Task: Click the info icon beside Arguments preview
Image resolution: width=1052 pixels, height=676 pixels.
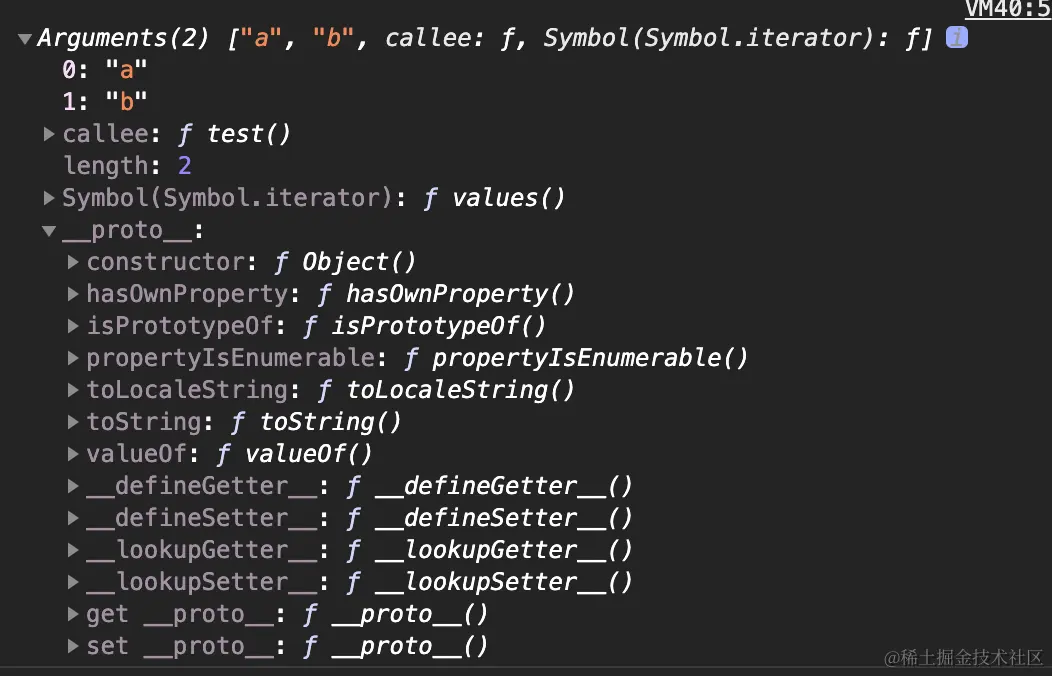Action: coord(957,38)
